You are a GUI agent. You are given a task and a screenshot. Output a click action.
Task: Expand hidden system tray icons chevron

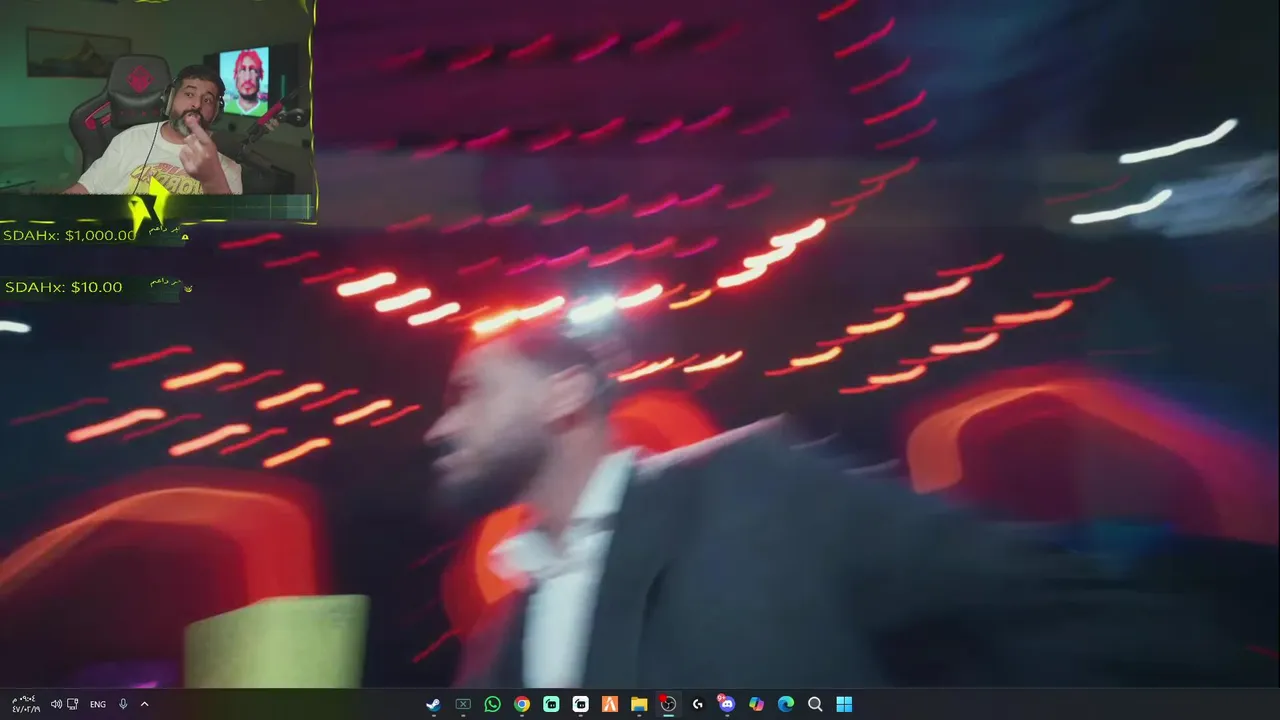[x=144, y=704]
